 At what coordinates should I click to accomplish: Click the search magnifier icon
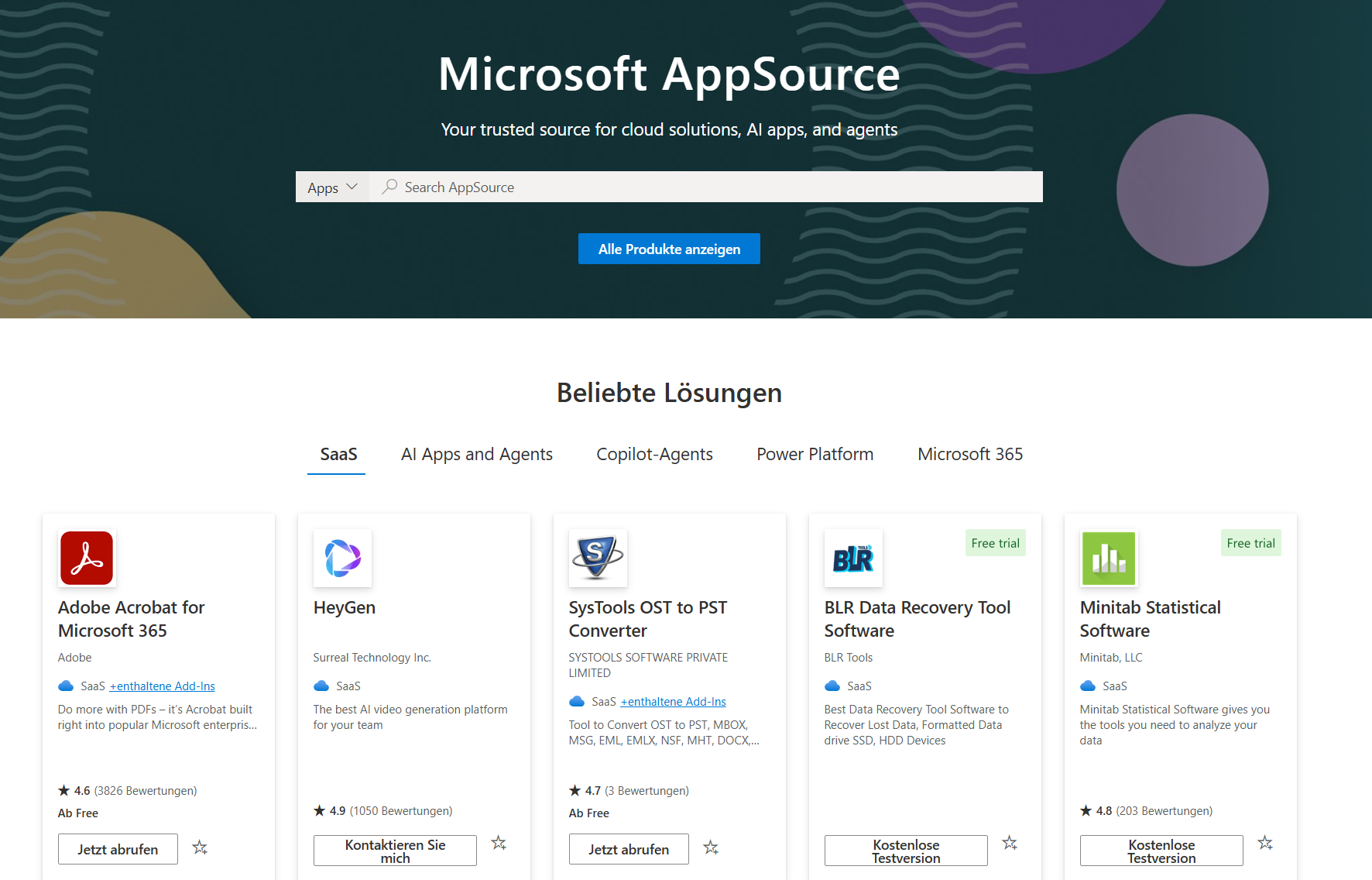coord(390,187)
